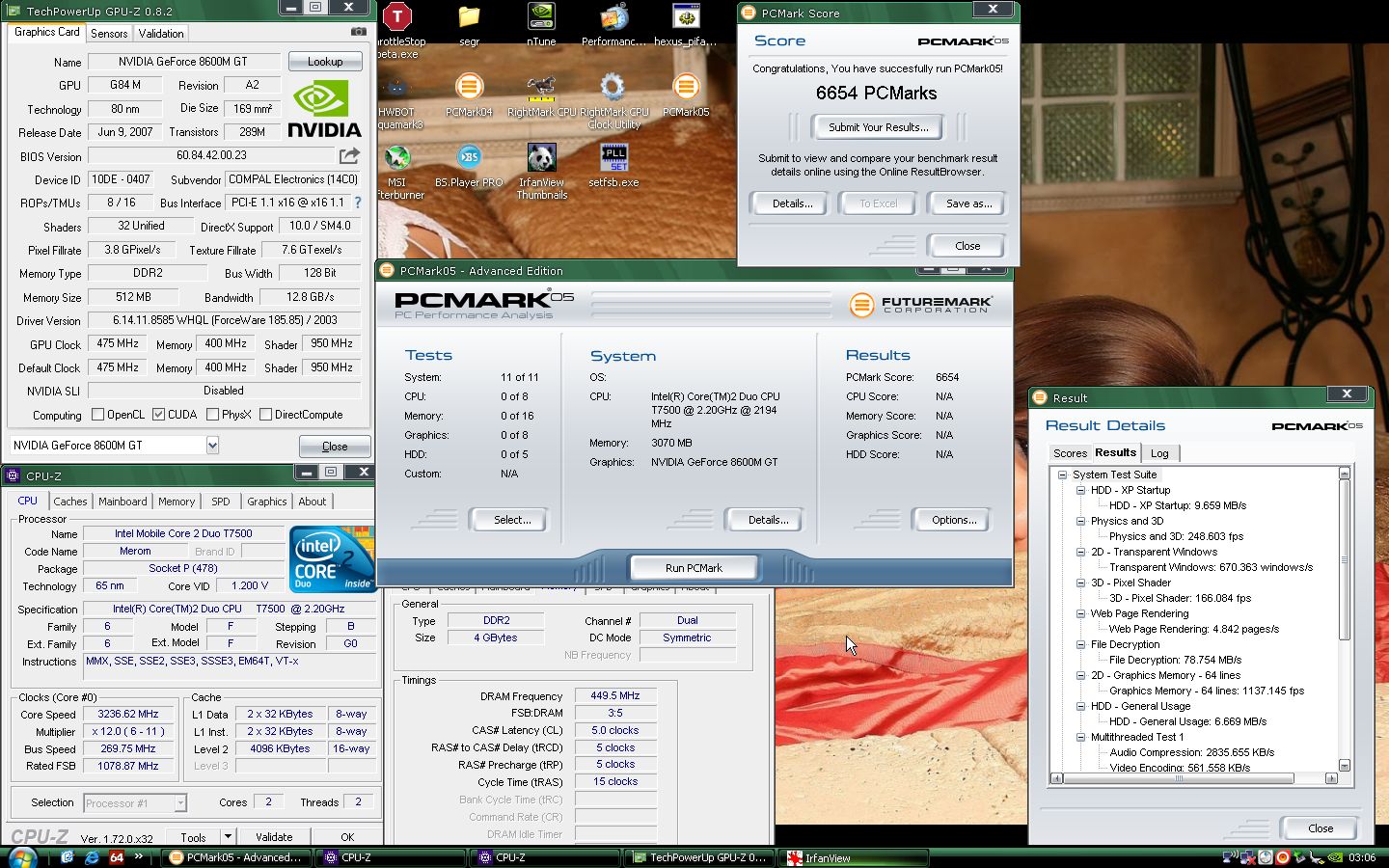Switch to Log tab in Result Details

click(1159, 453)
